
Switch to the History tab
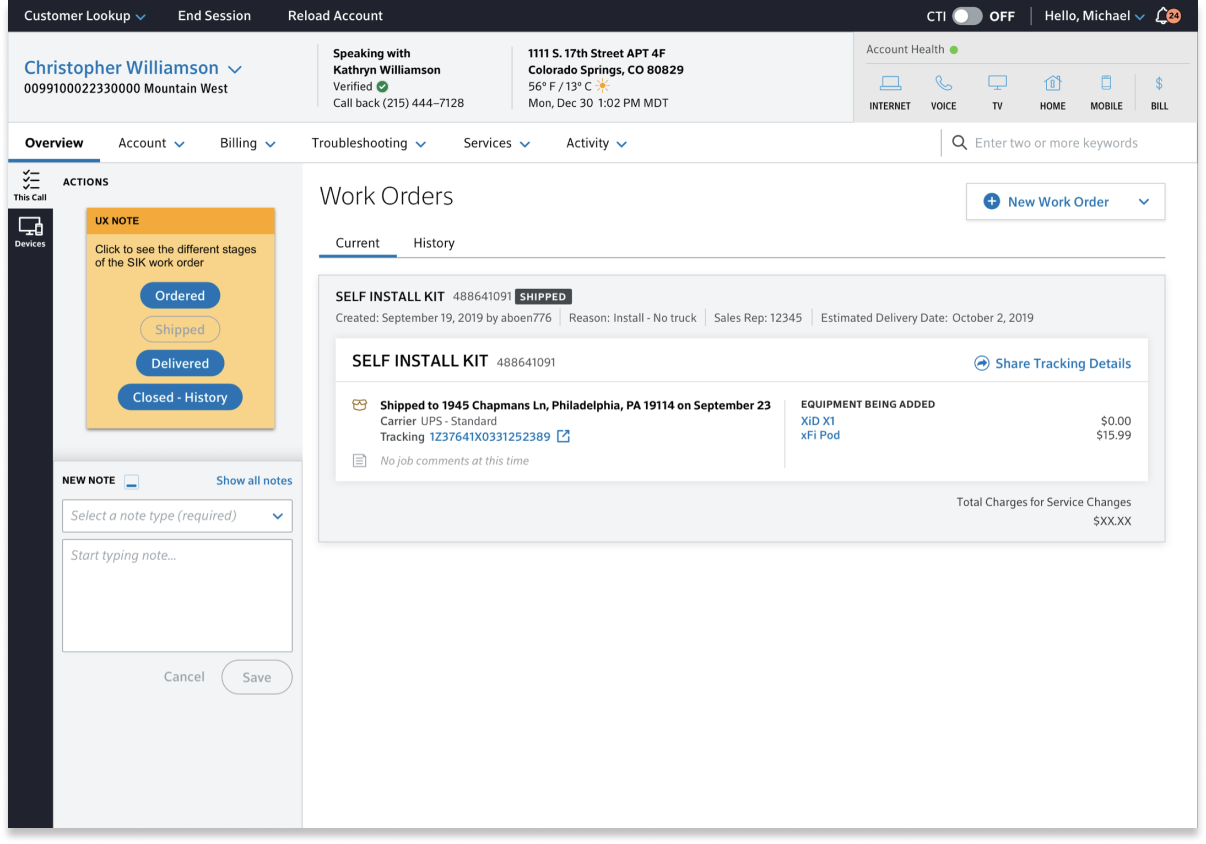[434, 243]
